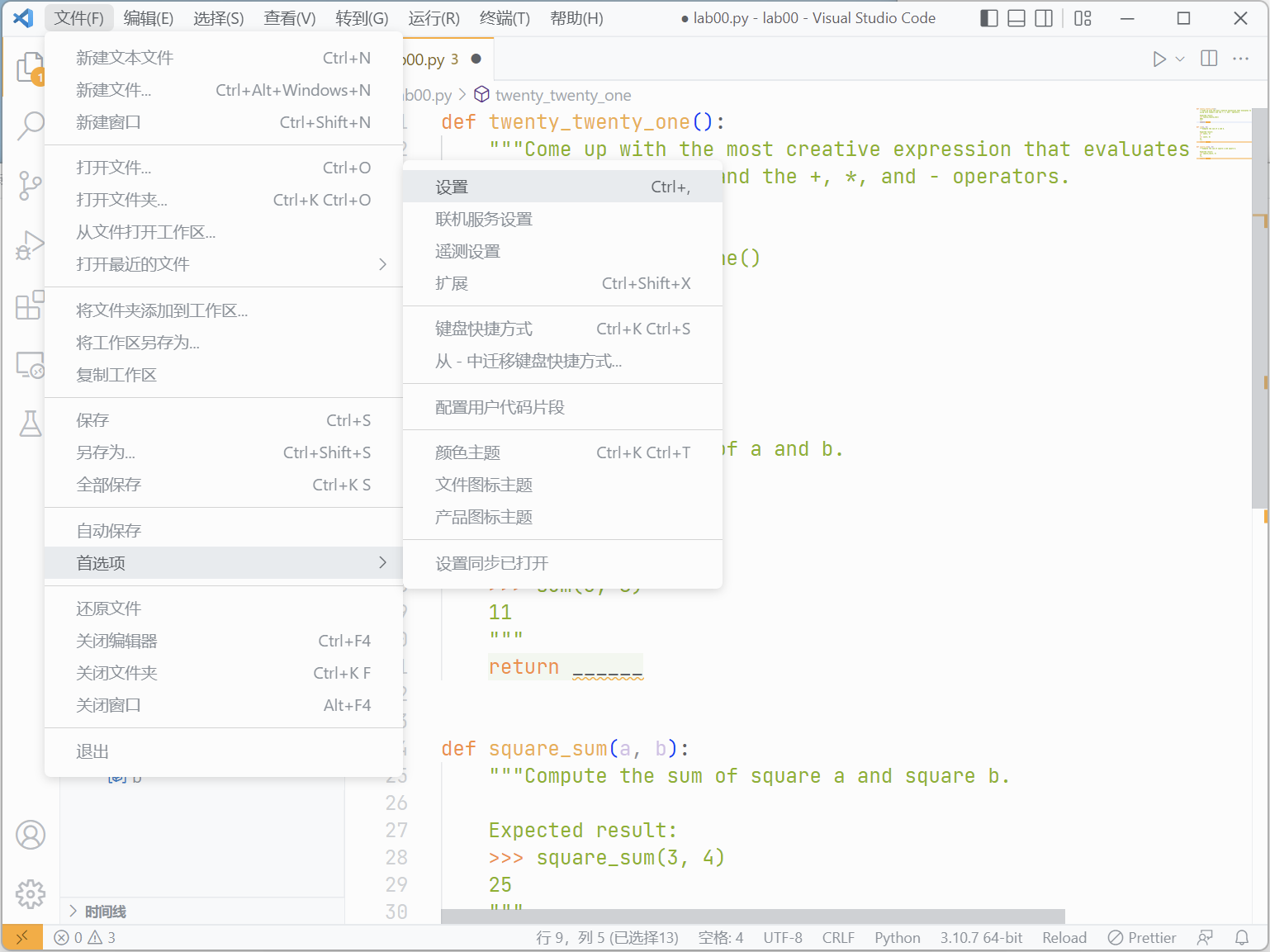The height and width of the screenshot is (952, 1270).
Task: Click the VS Code logo icon
Action: pos(23,18)
